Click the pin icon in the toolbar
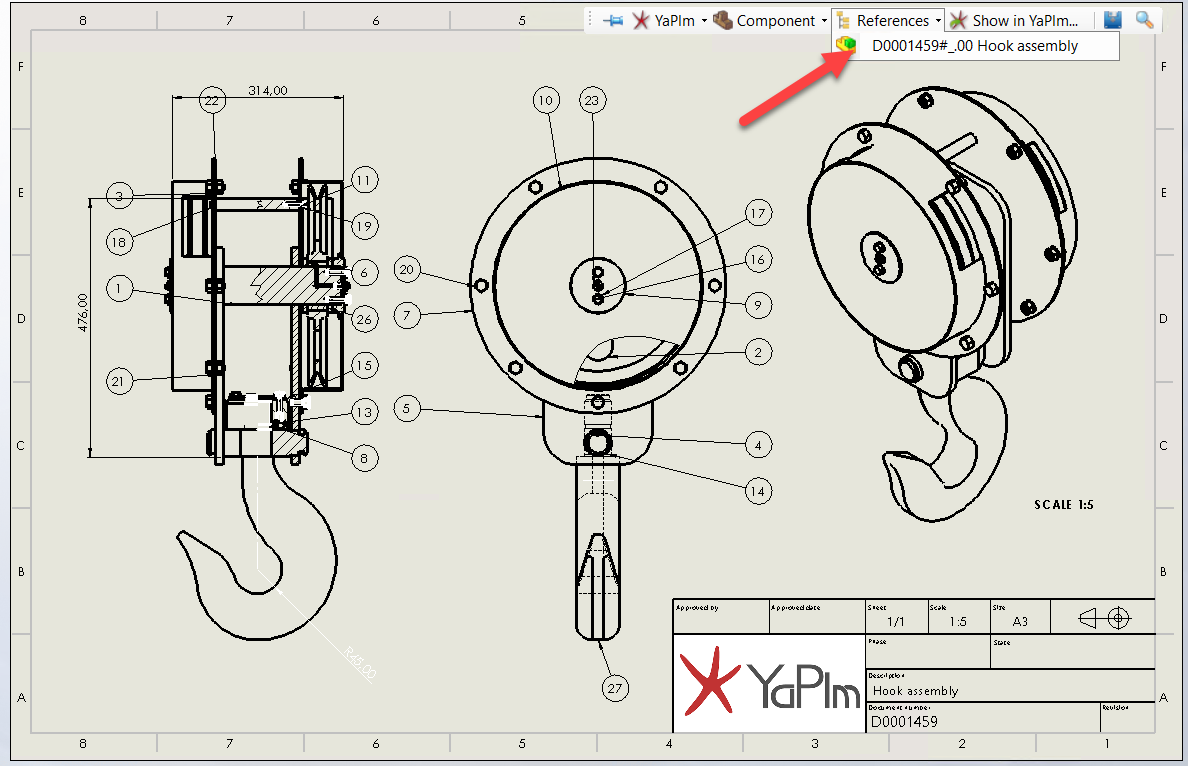This screenshot has width=1188, height=766. click(614, 21)
